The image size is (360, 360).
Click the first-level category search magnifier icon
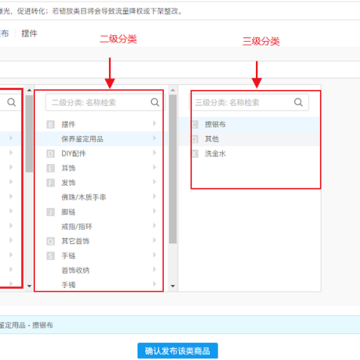(x=12, y=102)
